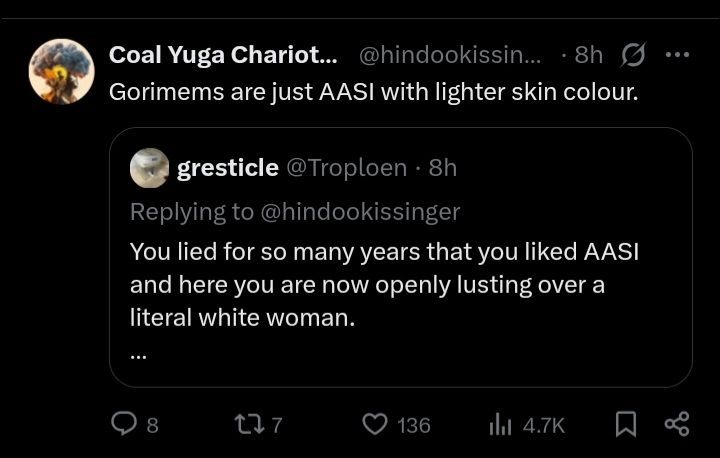The width and height of the screenshot is (720, 458).
Task: Click the 4.7K views count
Action: [x=543, y=426]
